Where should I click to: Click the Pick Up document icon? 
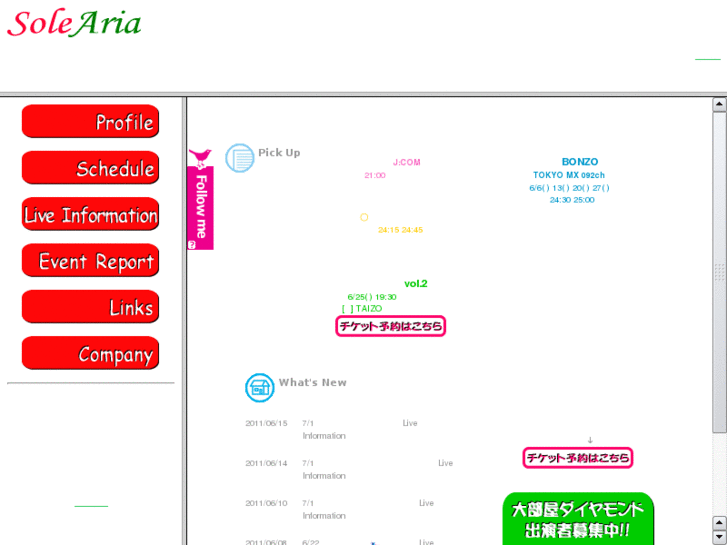(240, 158)
